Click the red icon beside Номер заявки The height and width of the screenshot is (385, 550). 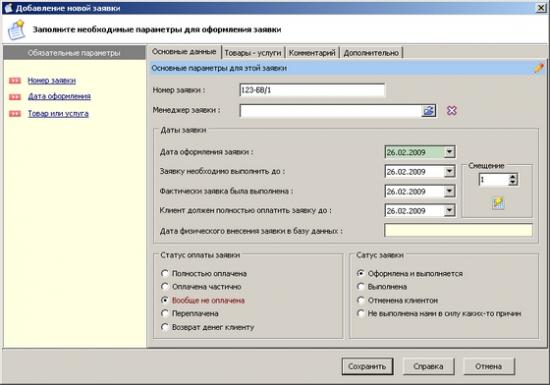coord(15,81)
